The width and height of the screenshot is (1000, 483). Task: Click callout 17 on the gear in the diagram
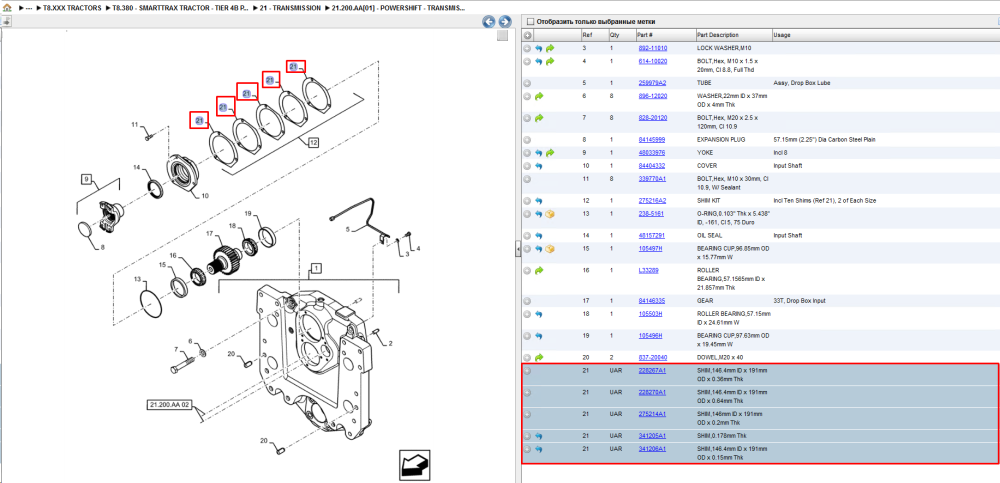(x=209, y=234)
